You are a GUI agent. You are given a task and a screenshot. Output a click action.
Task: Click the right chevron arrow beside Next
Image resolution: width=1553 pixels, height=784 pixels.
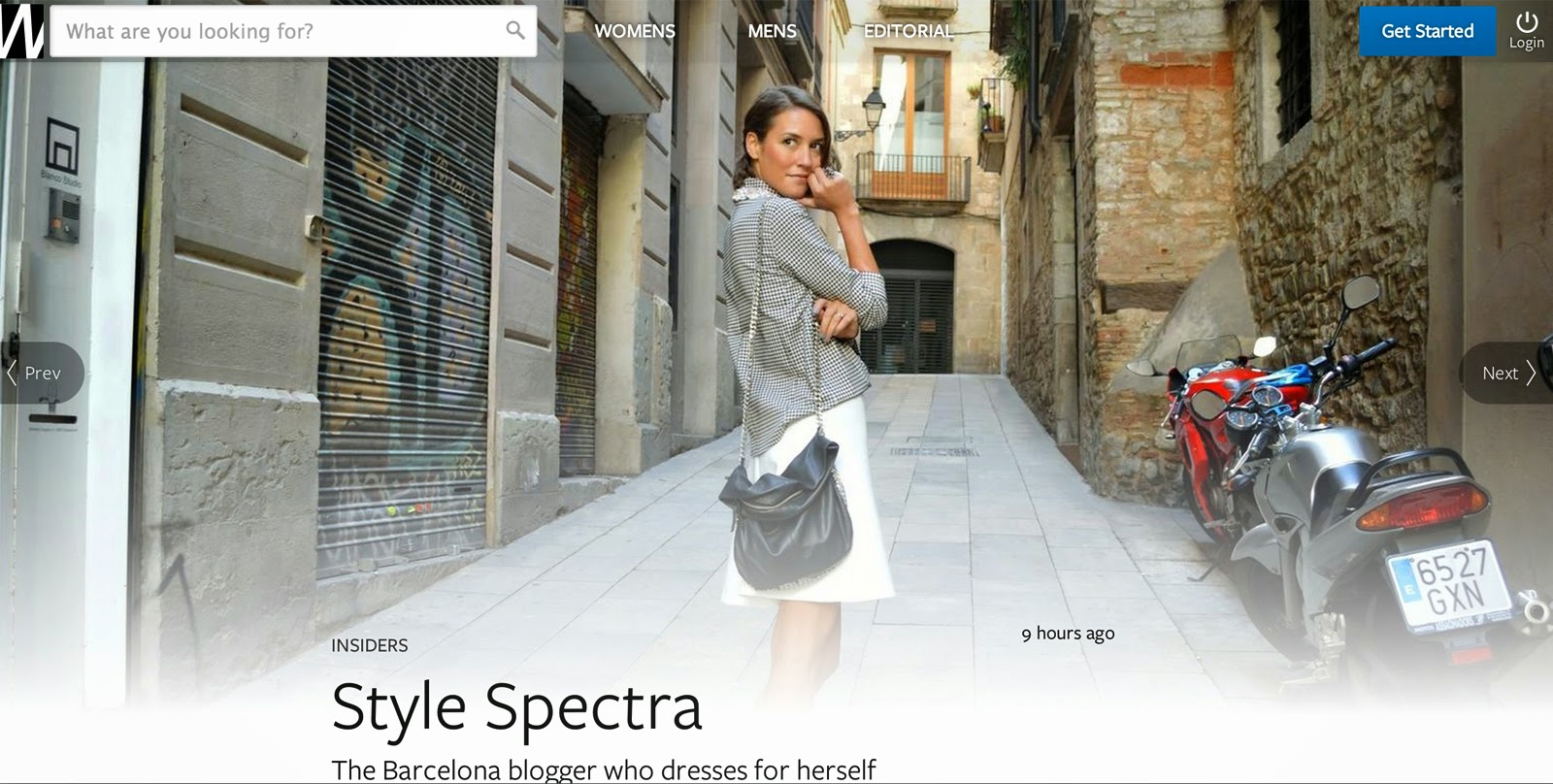1531,373
